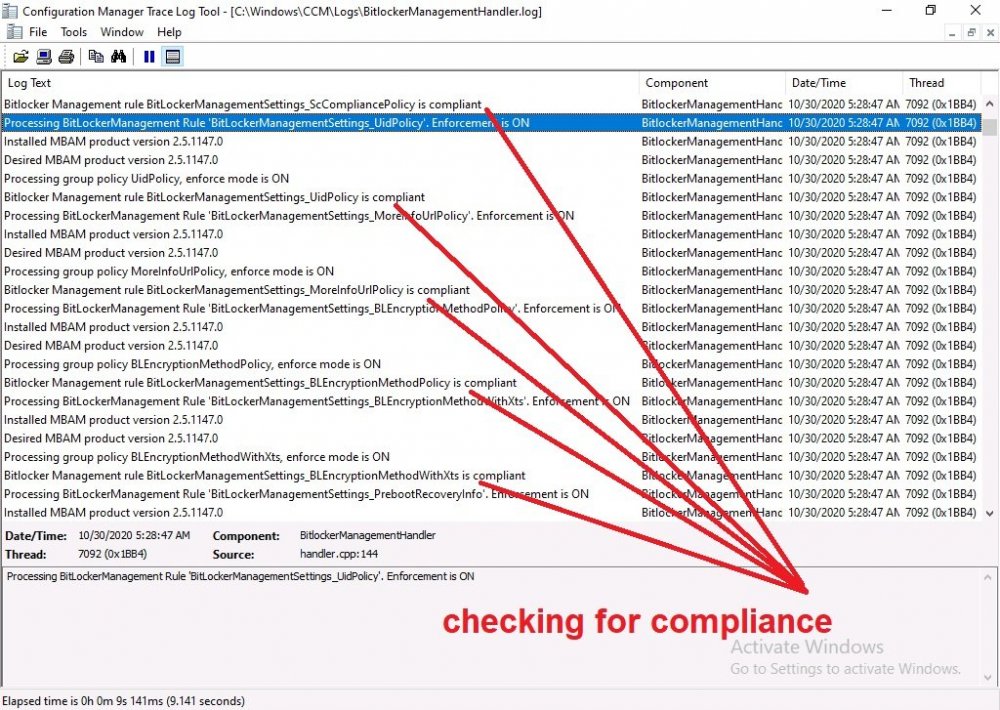Click the Date/Time column header
This screenshot has height=710, width=1000.
844,83
